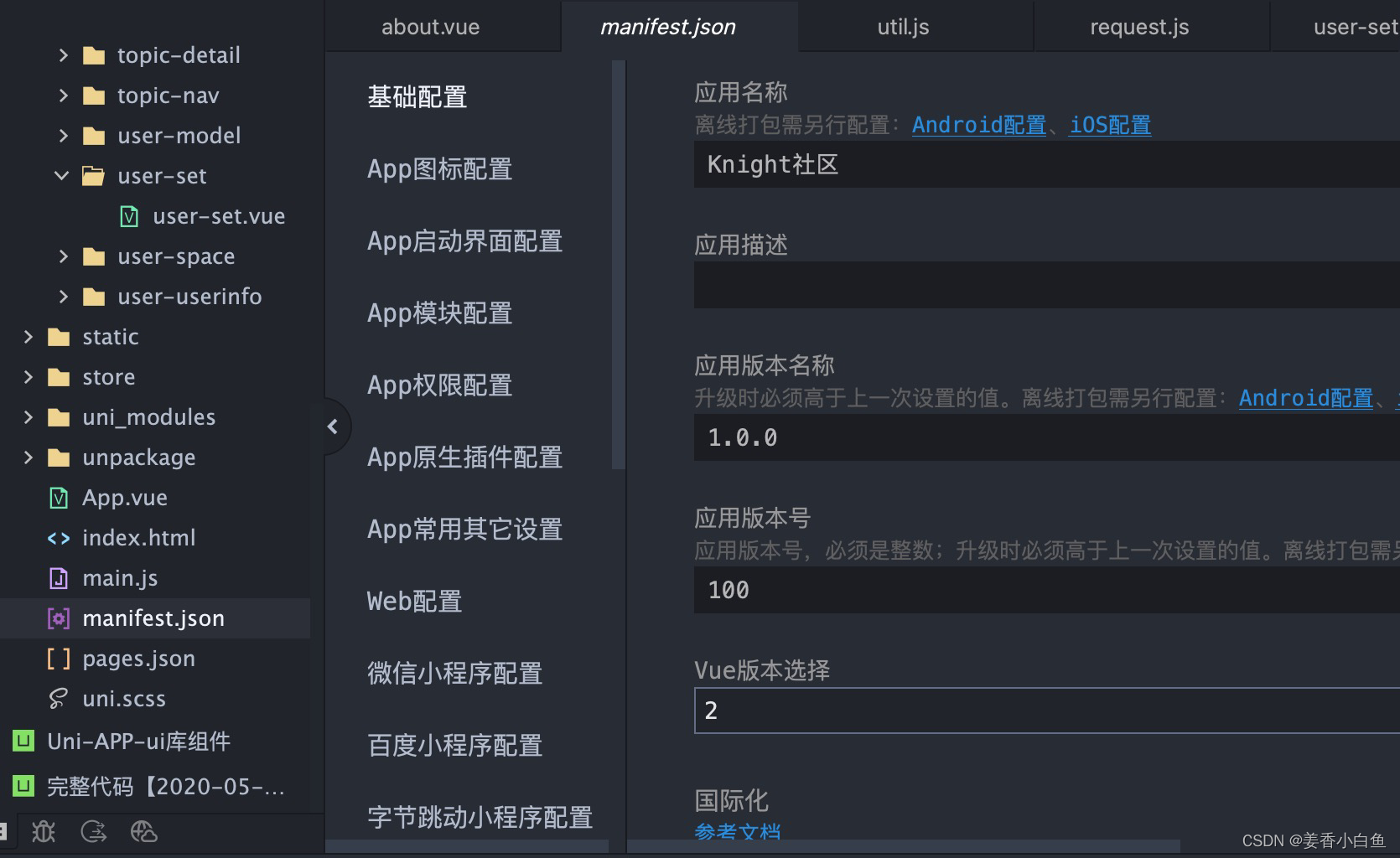Expand the topic-nav folder chevron
Viewport: 1400px width, 858px height.
tap(63, 96)
